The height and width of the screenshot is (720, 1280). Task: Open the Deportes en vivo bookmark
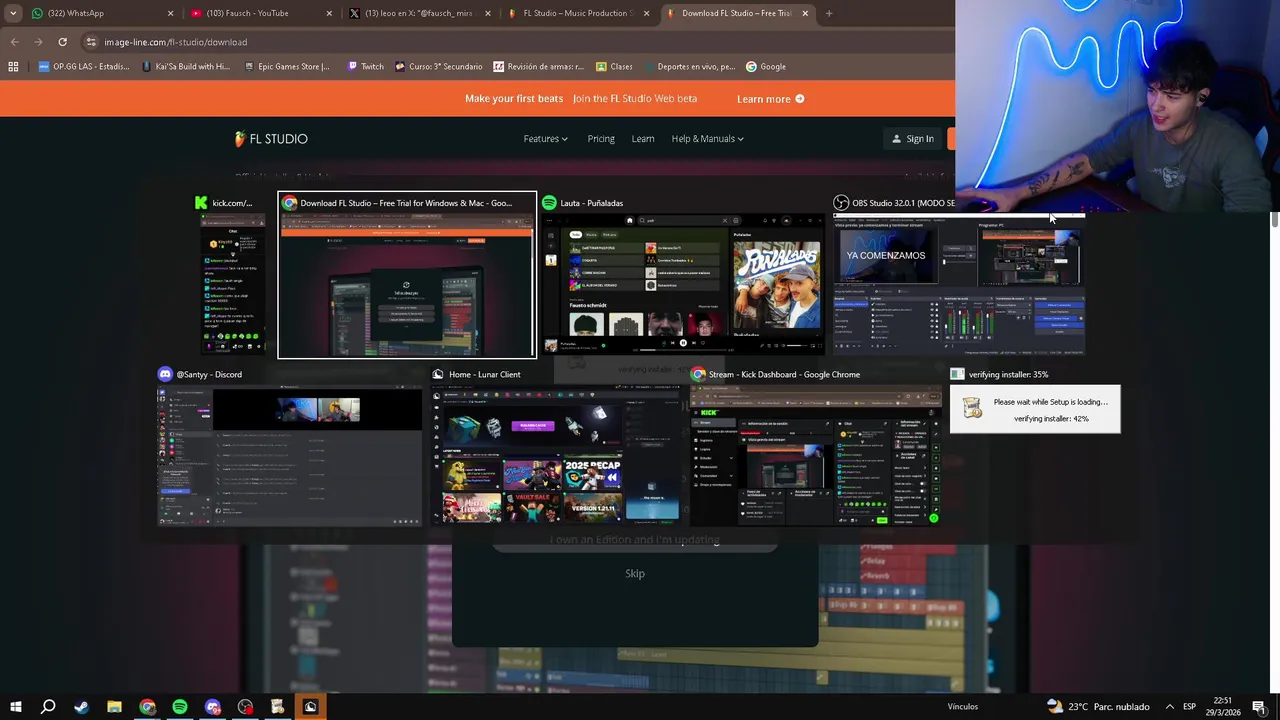point(689,67)
